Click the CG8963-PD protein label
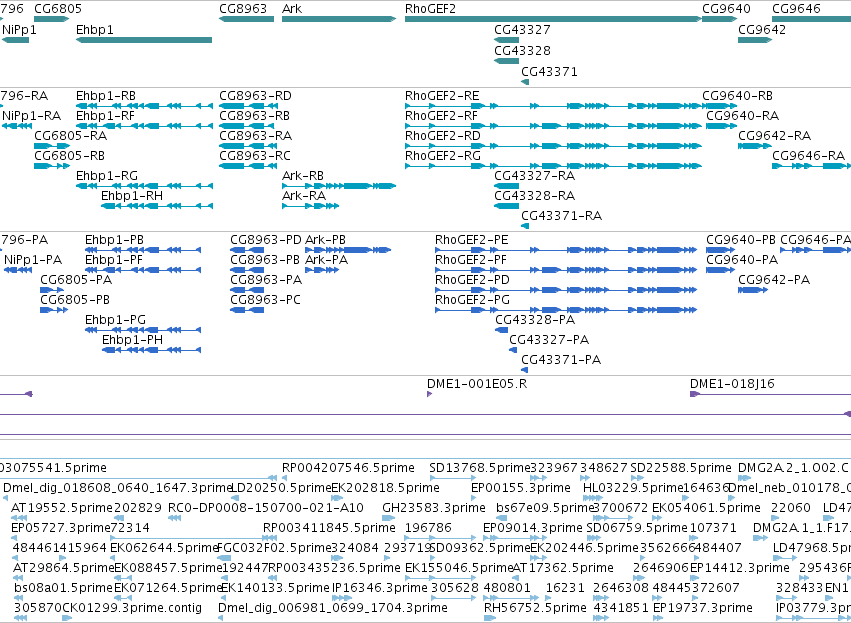Screen dimensions: 851x623 coord(265,240)
